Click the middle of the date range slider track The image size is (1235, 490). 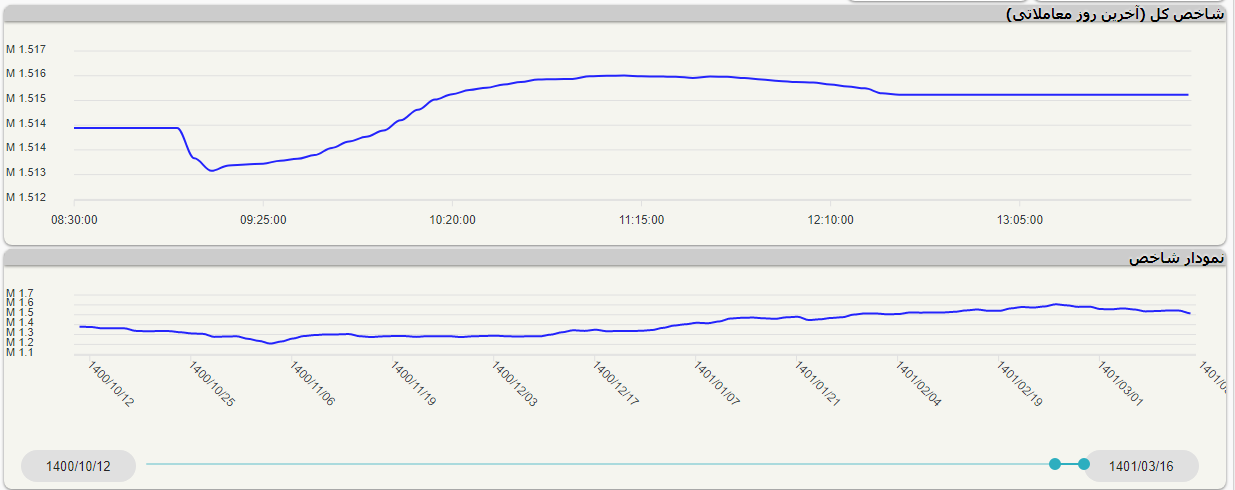pyautogui.click(x=600, y=464)
